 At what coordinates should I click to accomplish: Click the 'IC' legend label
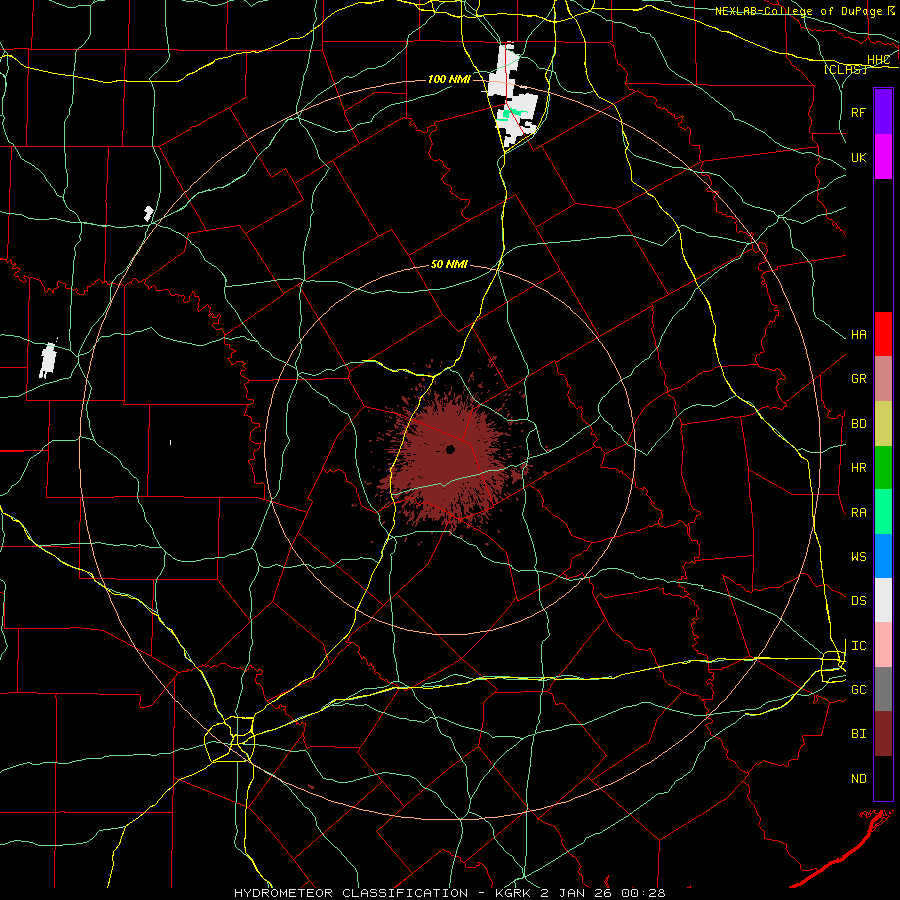(x=858, y=646)
